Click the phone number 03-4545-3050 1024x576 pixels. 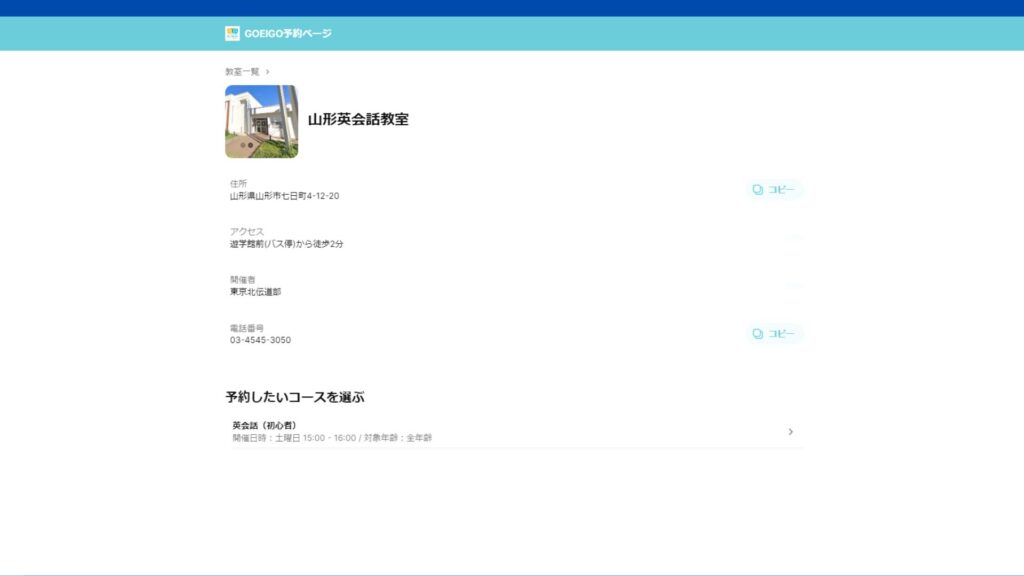(x=260, y=340)
